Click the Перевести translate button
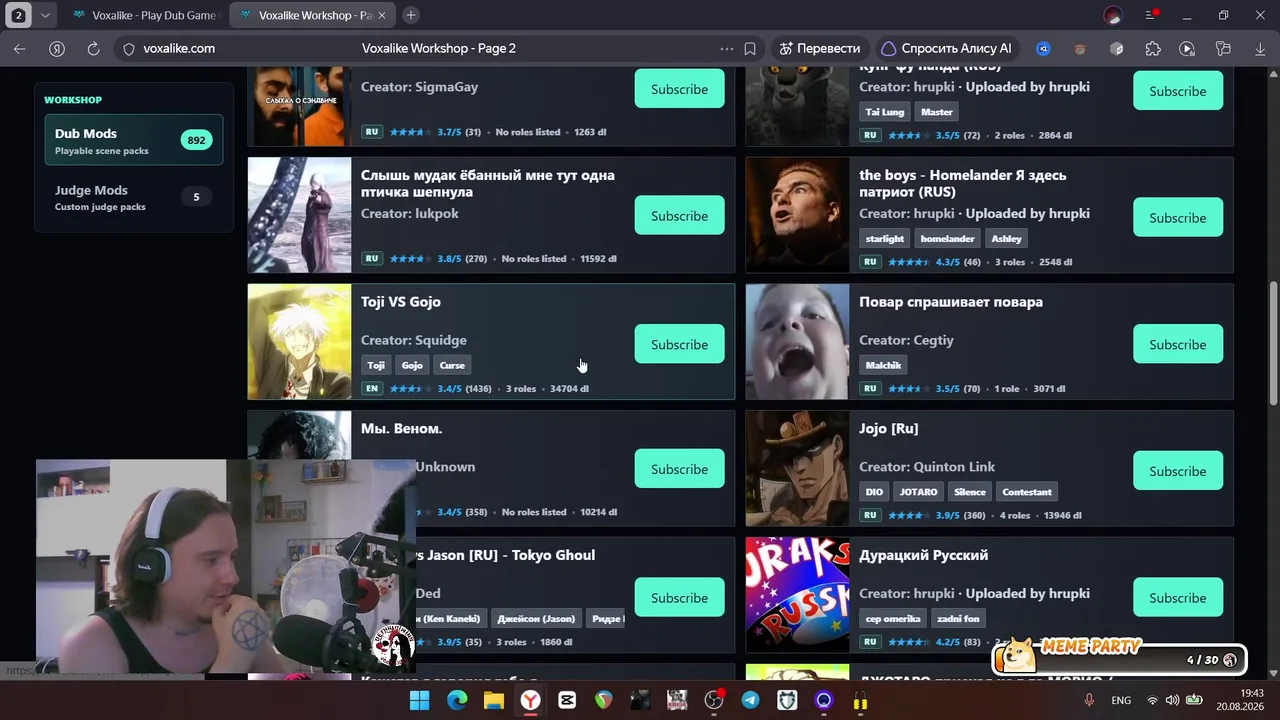The height and width of the screenshot is (720, 1280). click(819, 48)
